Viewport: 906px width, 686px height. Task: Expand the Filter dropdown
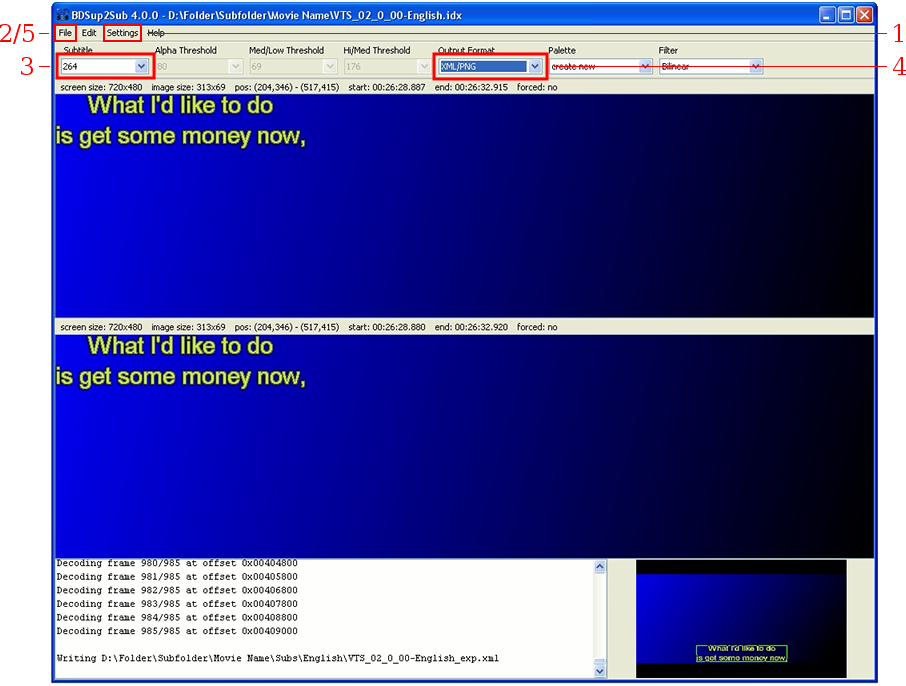coord(756,66)
